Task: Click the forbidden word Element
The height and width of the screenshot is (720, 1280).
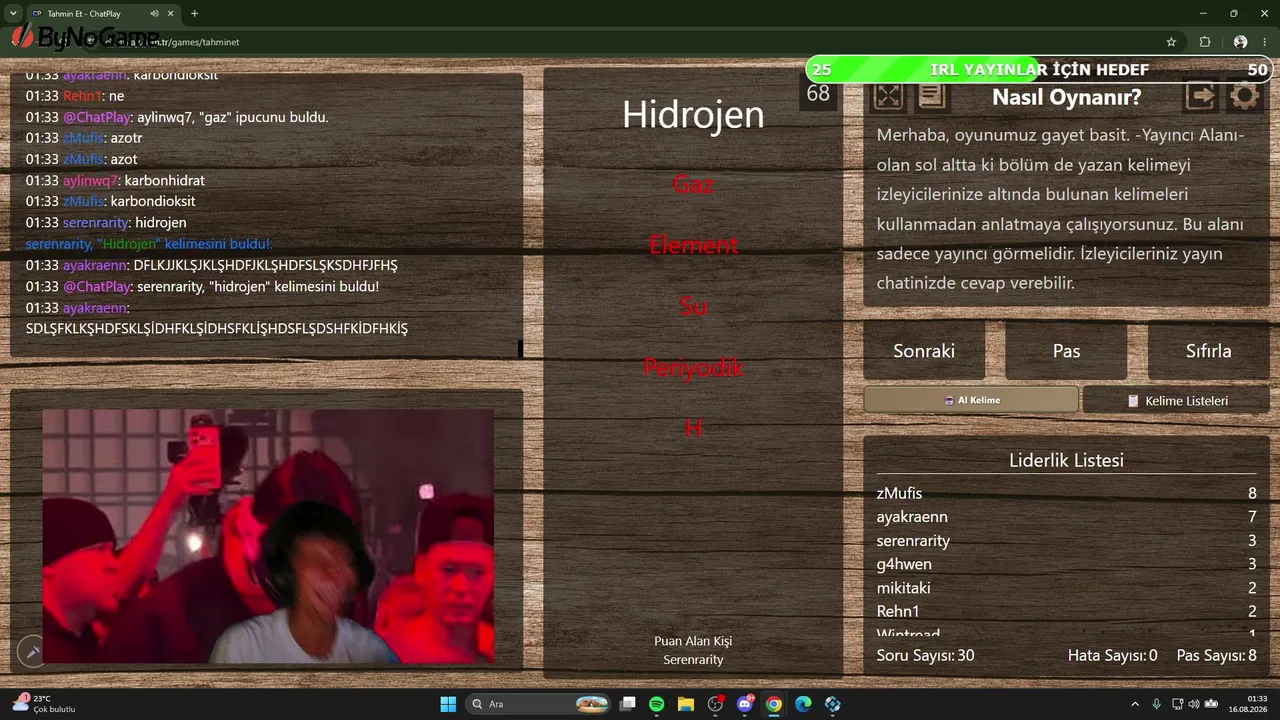Action: pyautogui.click(x=693, y=245)
